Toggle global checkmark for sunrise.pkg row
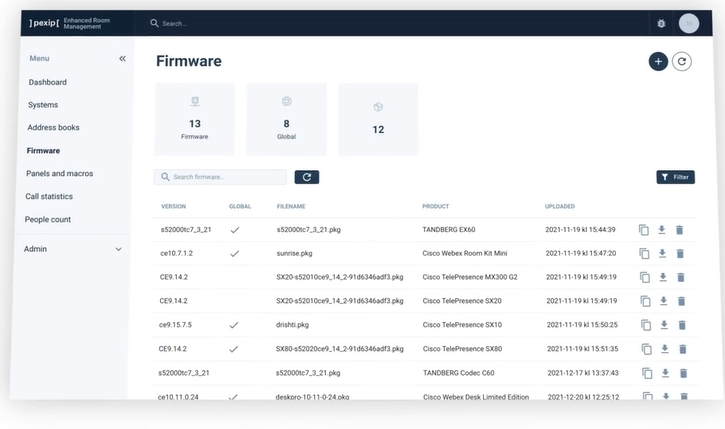 pyautogui.click(x=234, y=253)
